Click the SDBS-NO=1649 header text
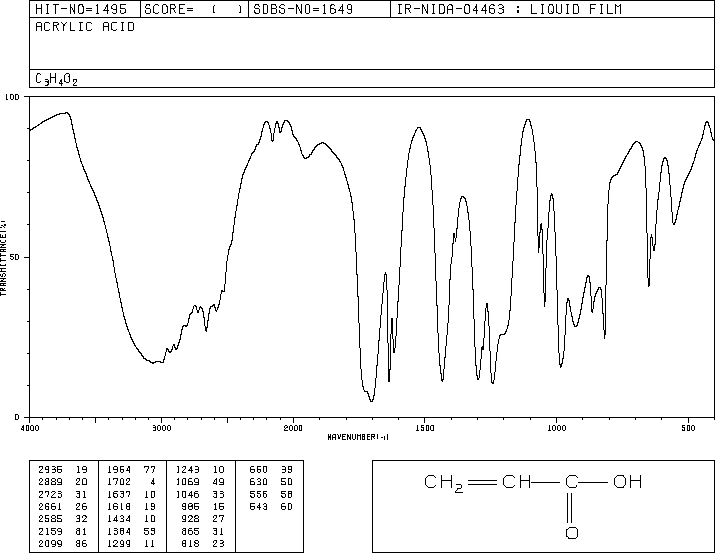 [303, 9]
